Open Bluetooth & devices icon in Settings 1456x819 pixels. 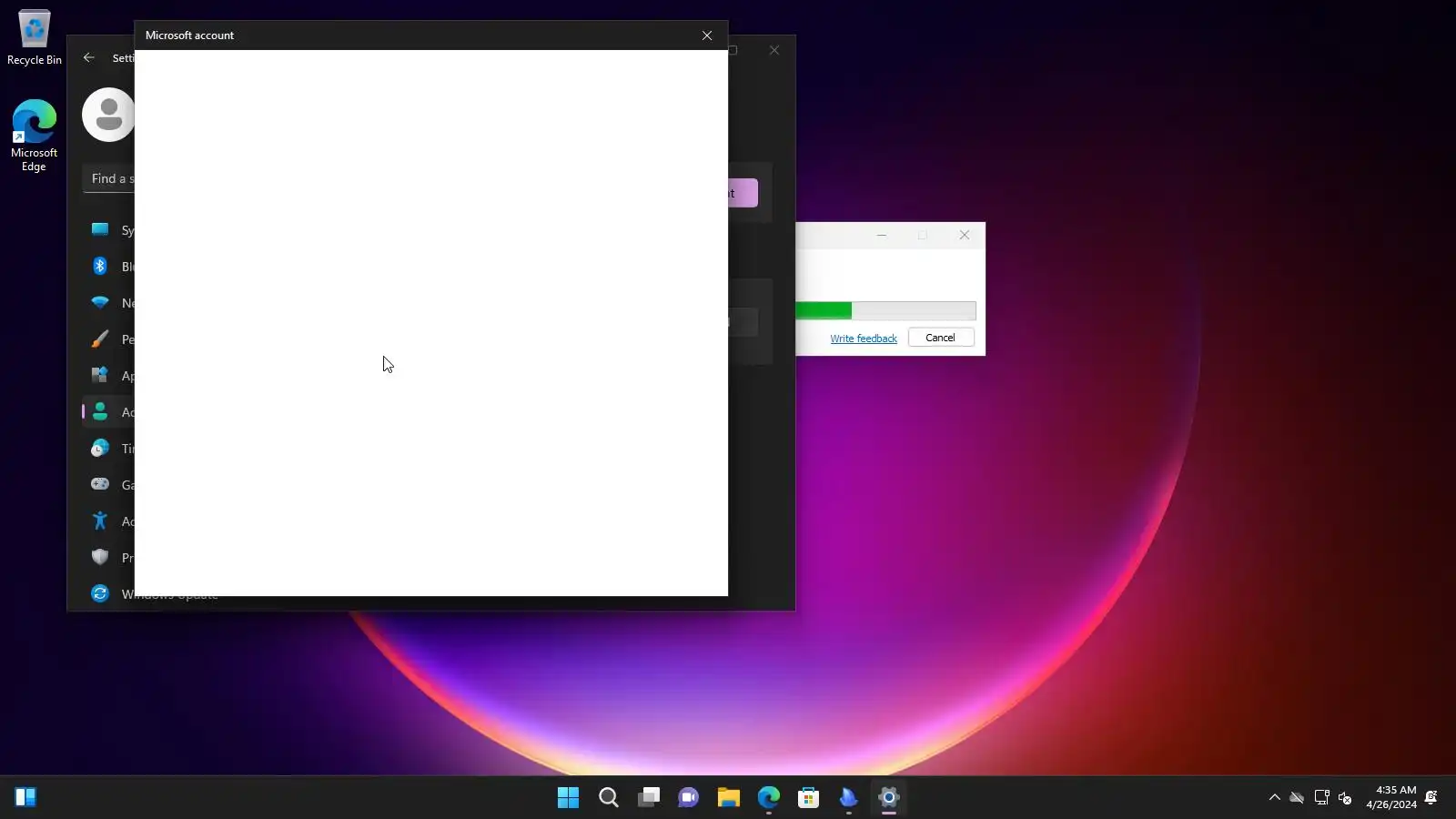pyautogui.click(x=100, y=267)
